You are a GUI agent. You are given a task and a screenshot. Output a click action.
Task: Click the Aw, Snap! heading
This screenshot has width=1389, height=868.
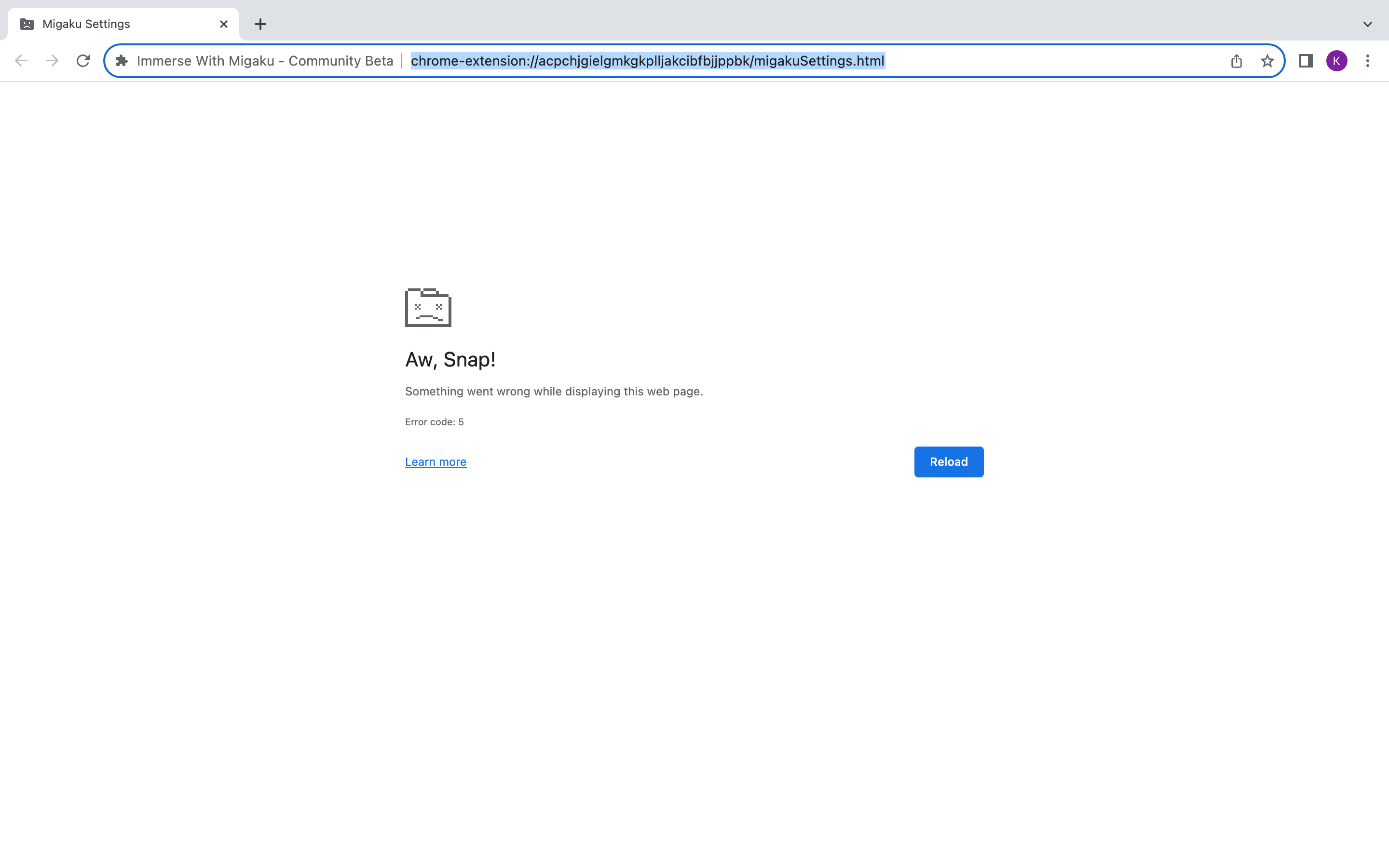pos(450,359)
